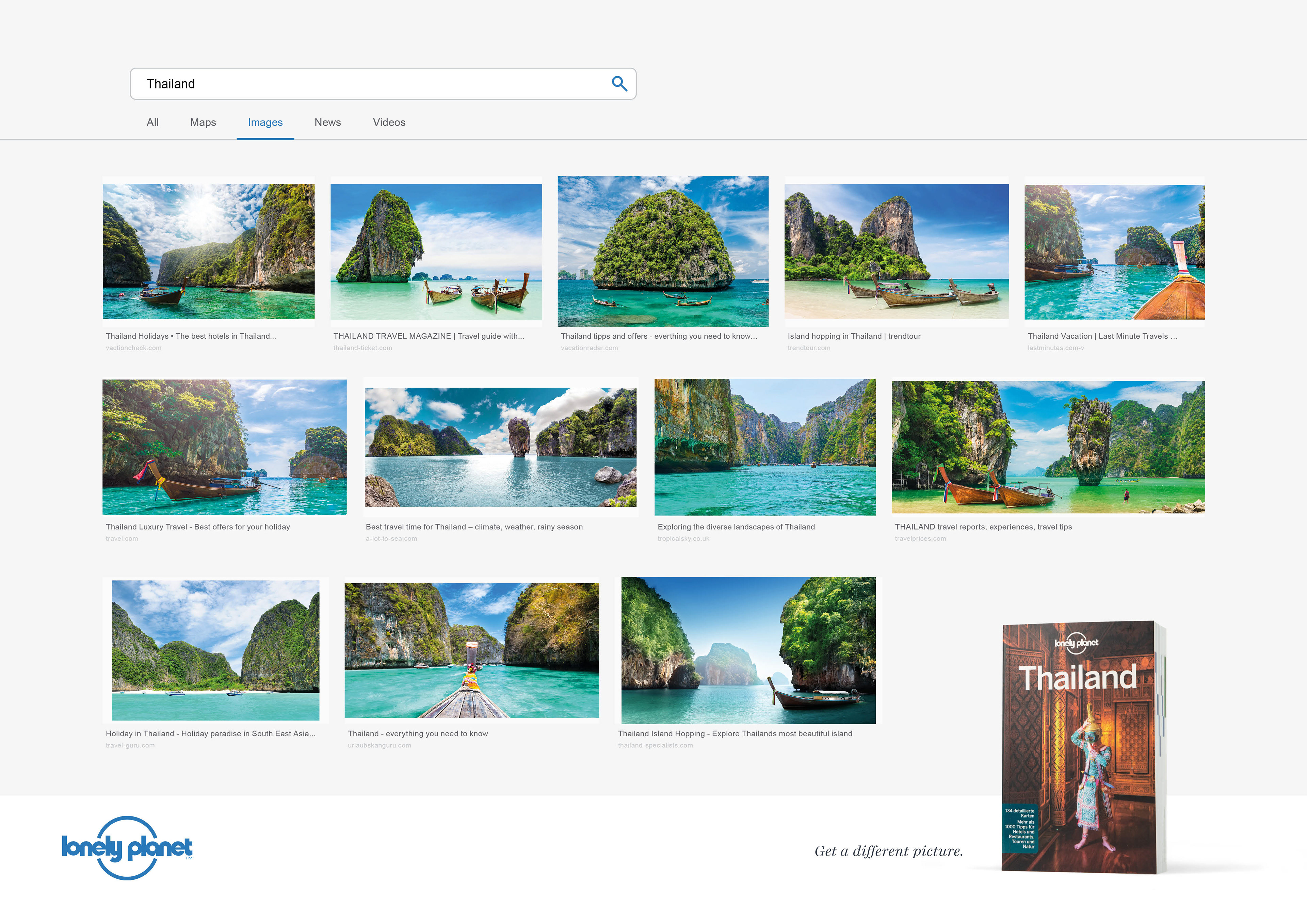Click the travel-guru.com source text
1307x924 pixels.
[130, 745]
